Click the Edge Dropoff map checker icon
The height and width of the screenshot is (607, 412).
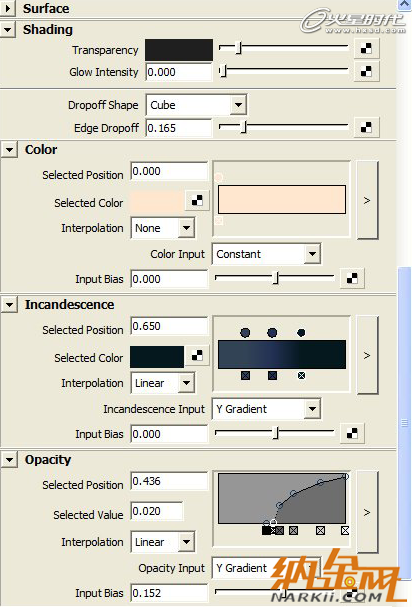tap(366, 127)
